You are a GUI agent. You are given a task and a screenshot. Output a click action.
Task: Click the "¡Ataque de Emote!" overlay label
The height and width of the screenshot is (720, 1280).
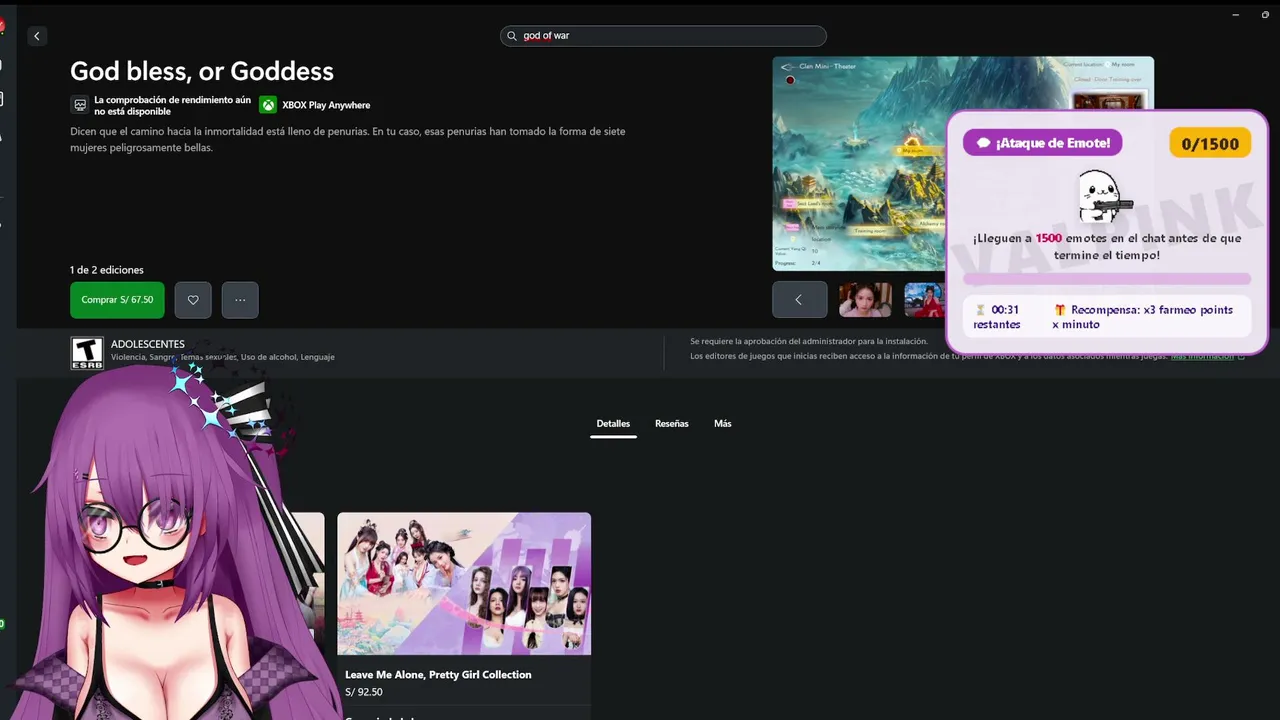click(x=1043, y=143)
